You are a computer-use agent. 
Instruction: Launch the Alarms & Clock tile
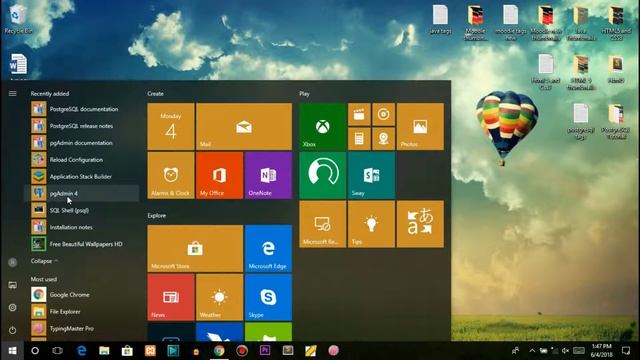pyautogui.click(x=171, y=175)
